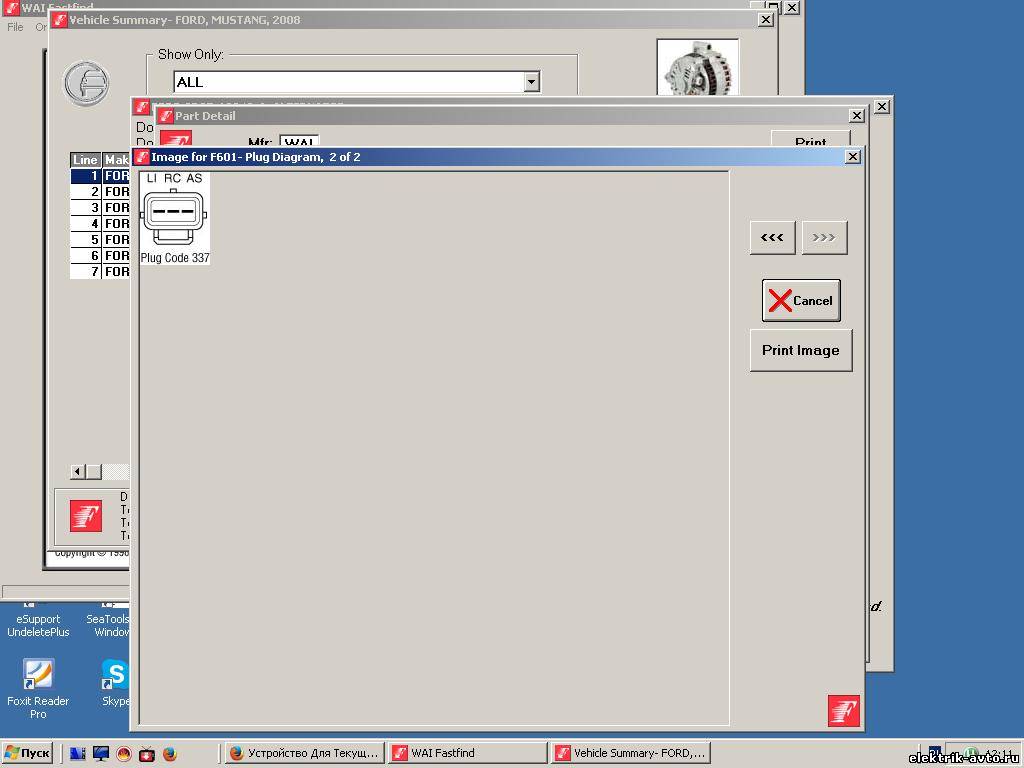Screen dimensions: 1024x768
Task: Click the Plug Code 337 diagram thumbnail
Action: pos(174,218)
